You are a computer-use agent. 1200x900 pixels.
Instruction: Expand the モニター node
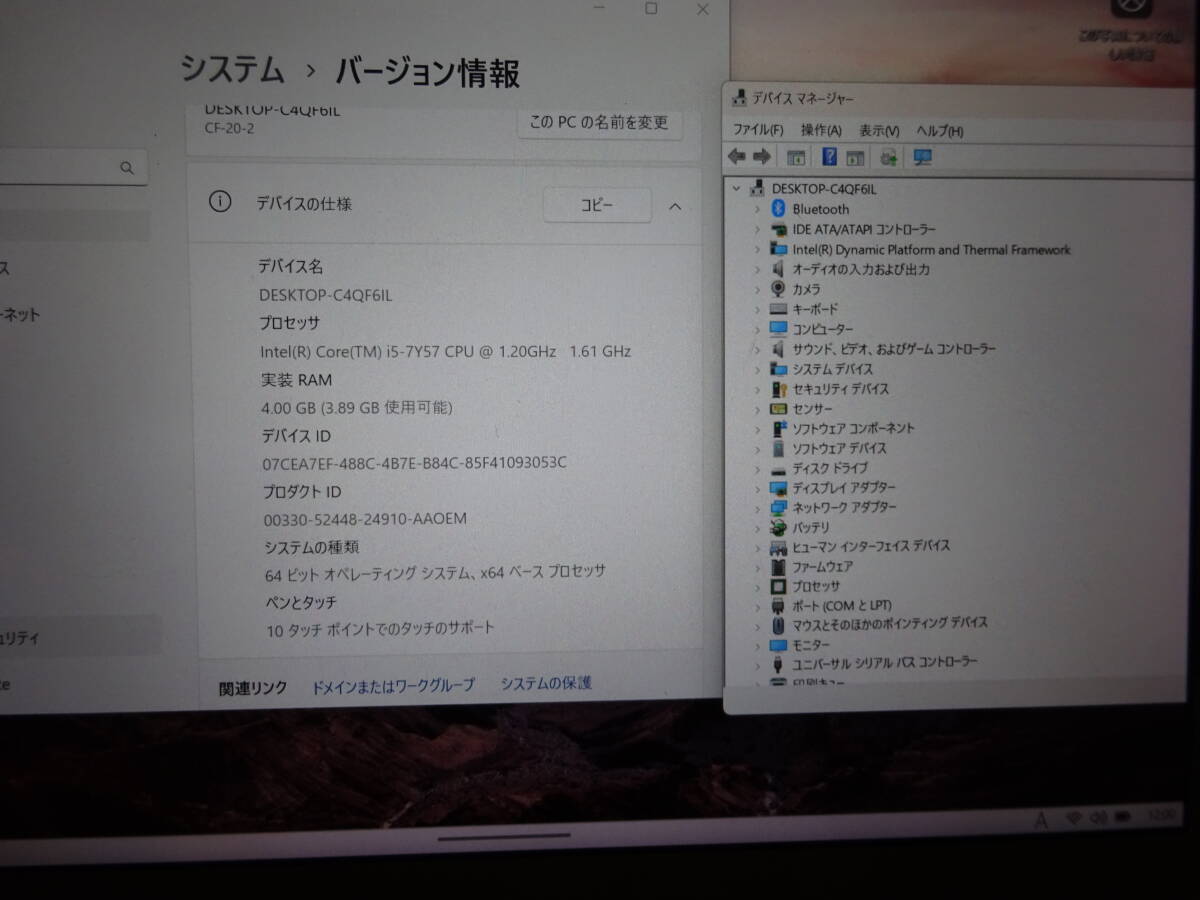coord(758,645)
